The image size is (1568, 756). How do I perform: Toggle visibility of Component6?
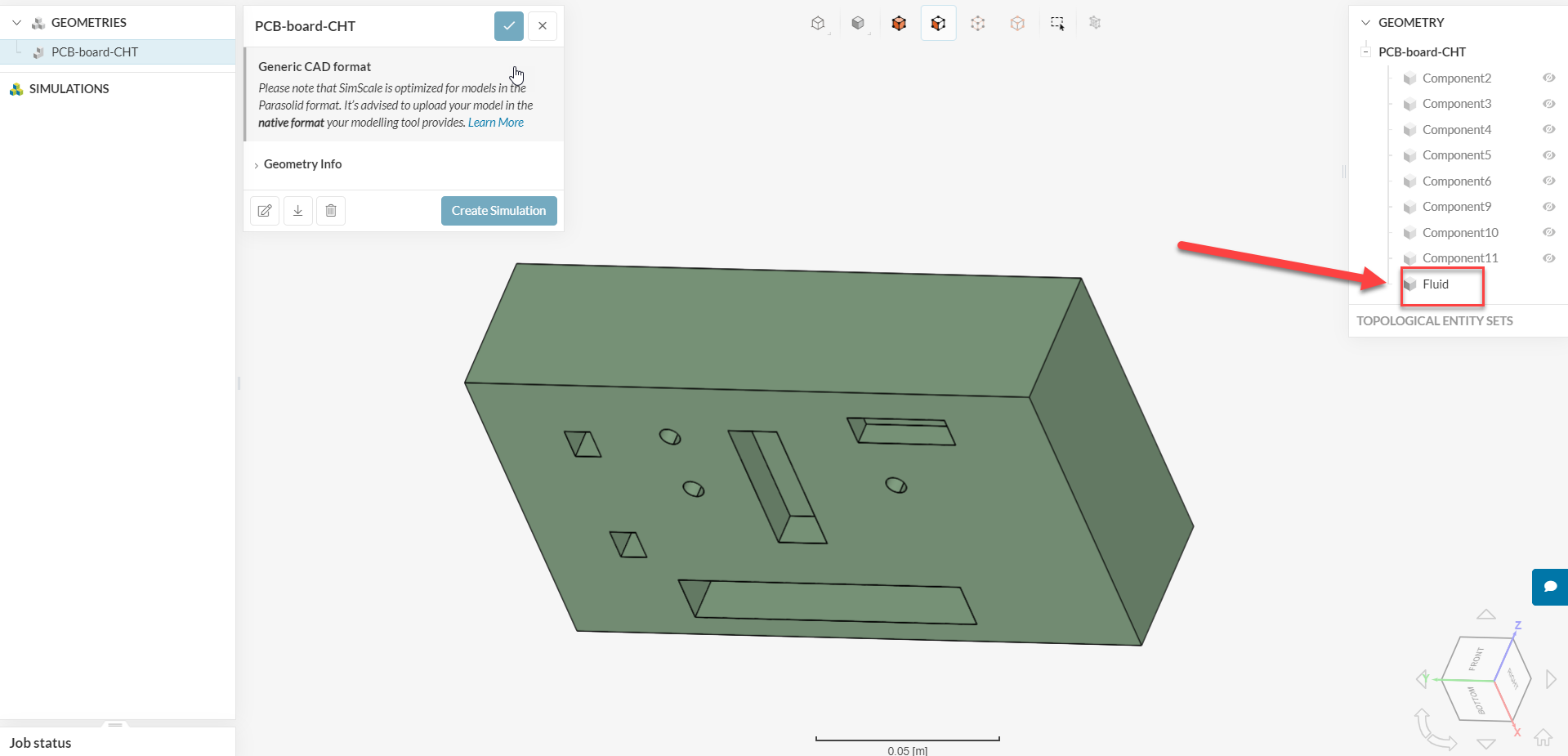pyautogui.click(x=1548, y=181)
